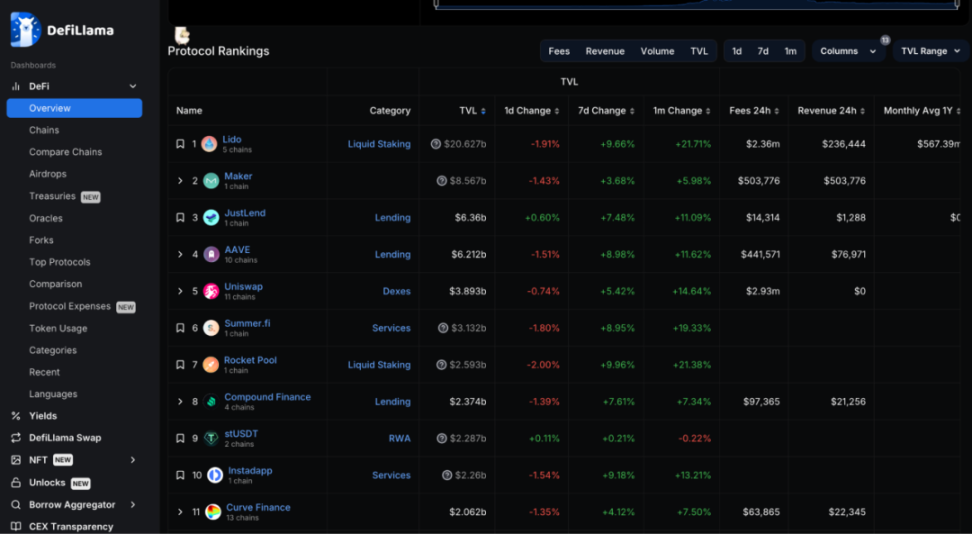Bookmark the Rocket Pool protocol

(x=180, y=365)
